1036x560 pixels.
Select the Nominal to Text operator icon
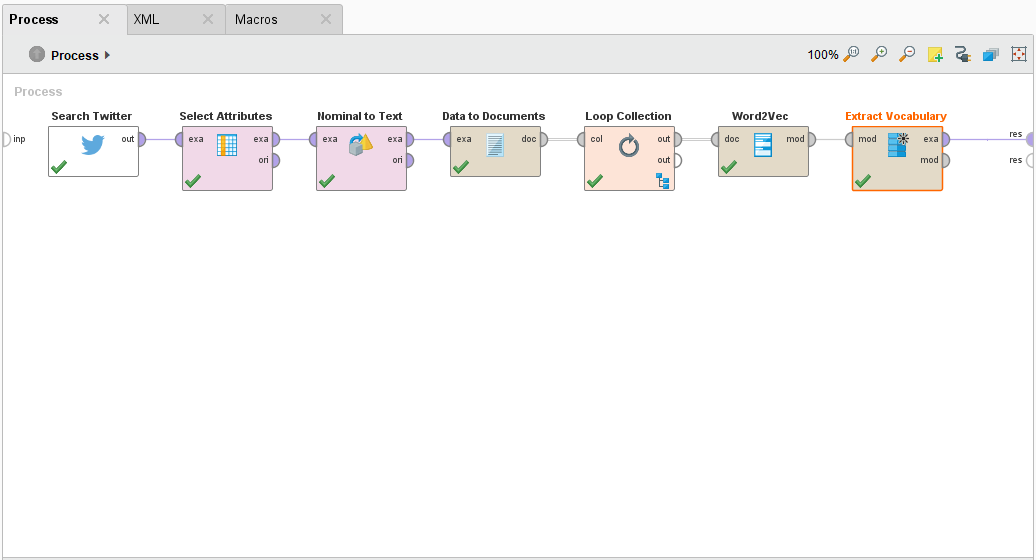pos(361,145)
